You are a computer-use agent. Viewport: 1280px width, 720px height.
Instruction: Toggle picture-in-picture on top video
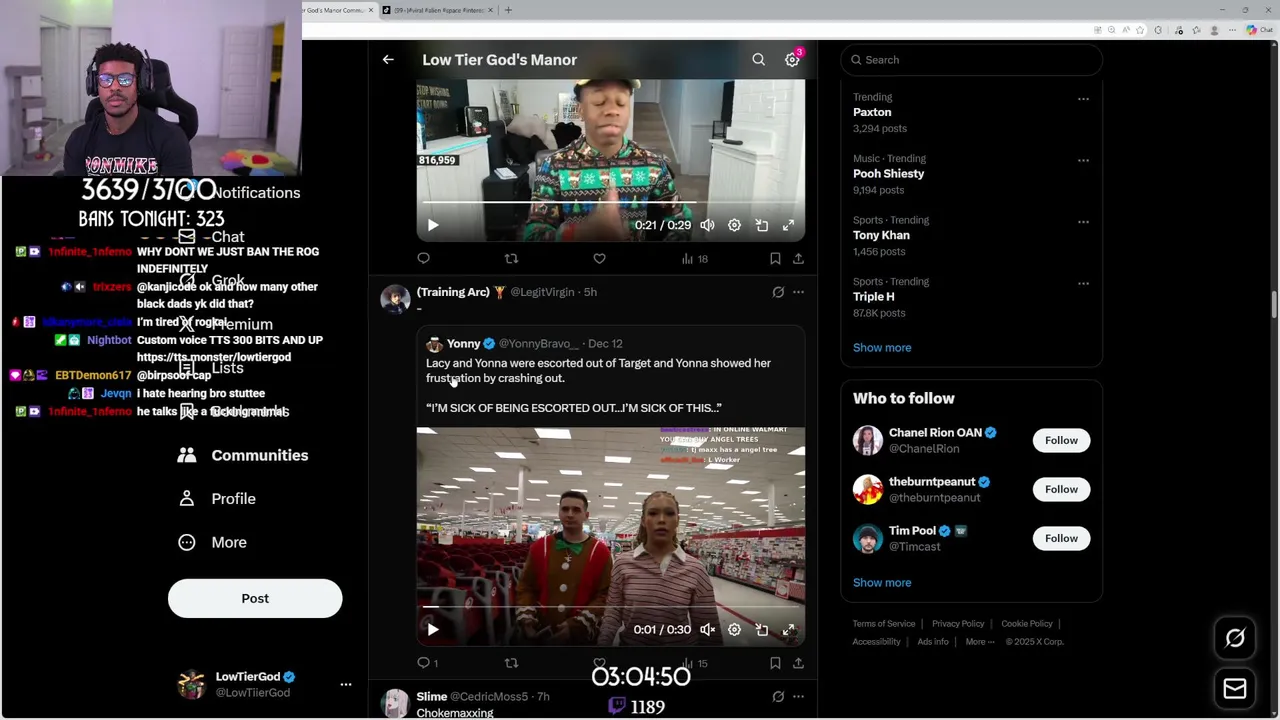click(x=761, y=226)
